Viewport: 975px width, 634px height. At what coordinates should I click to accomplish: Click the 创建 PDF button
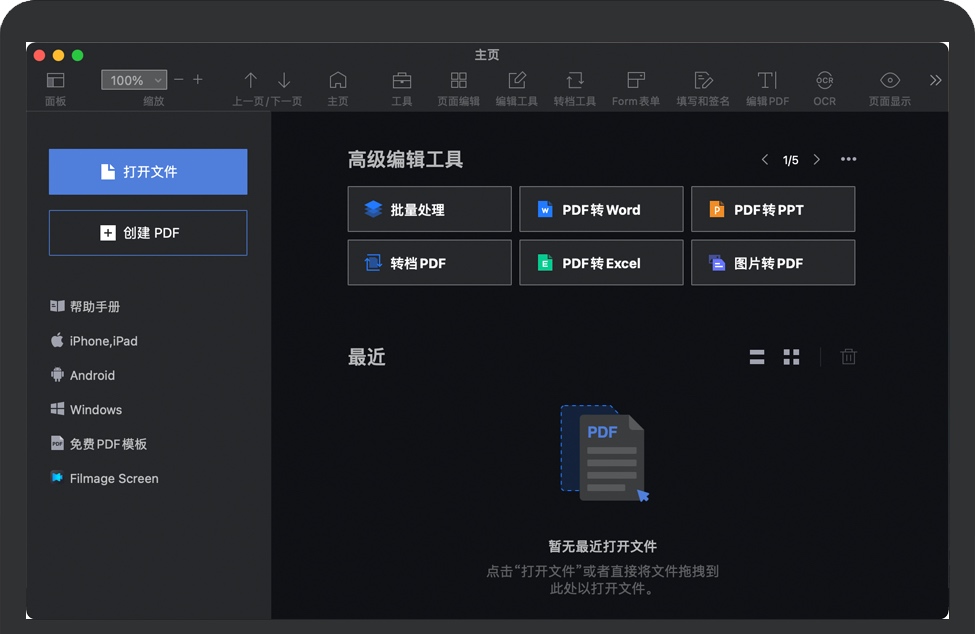(x=148, y=232)
